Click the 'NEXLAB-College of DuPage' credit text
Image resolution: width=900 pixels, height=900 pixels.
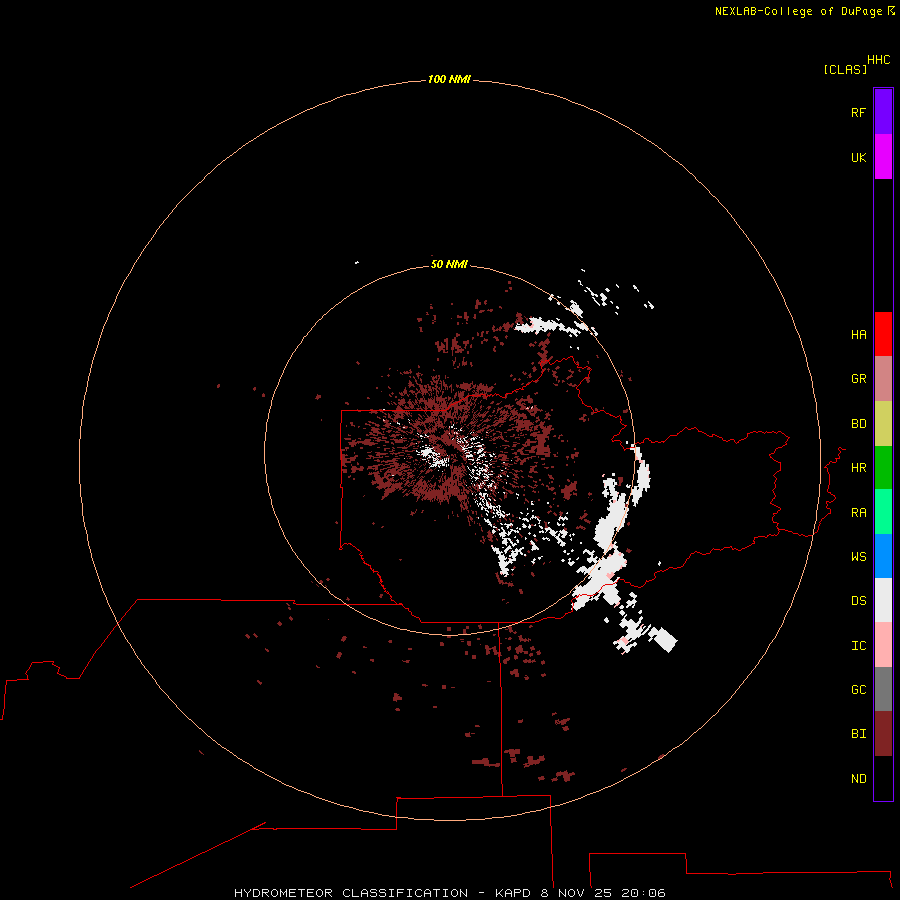(798, 11)
